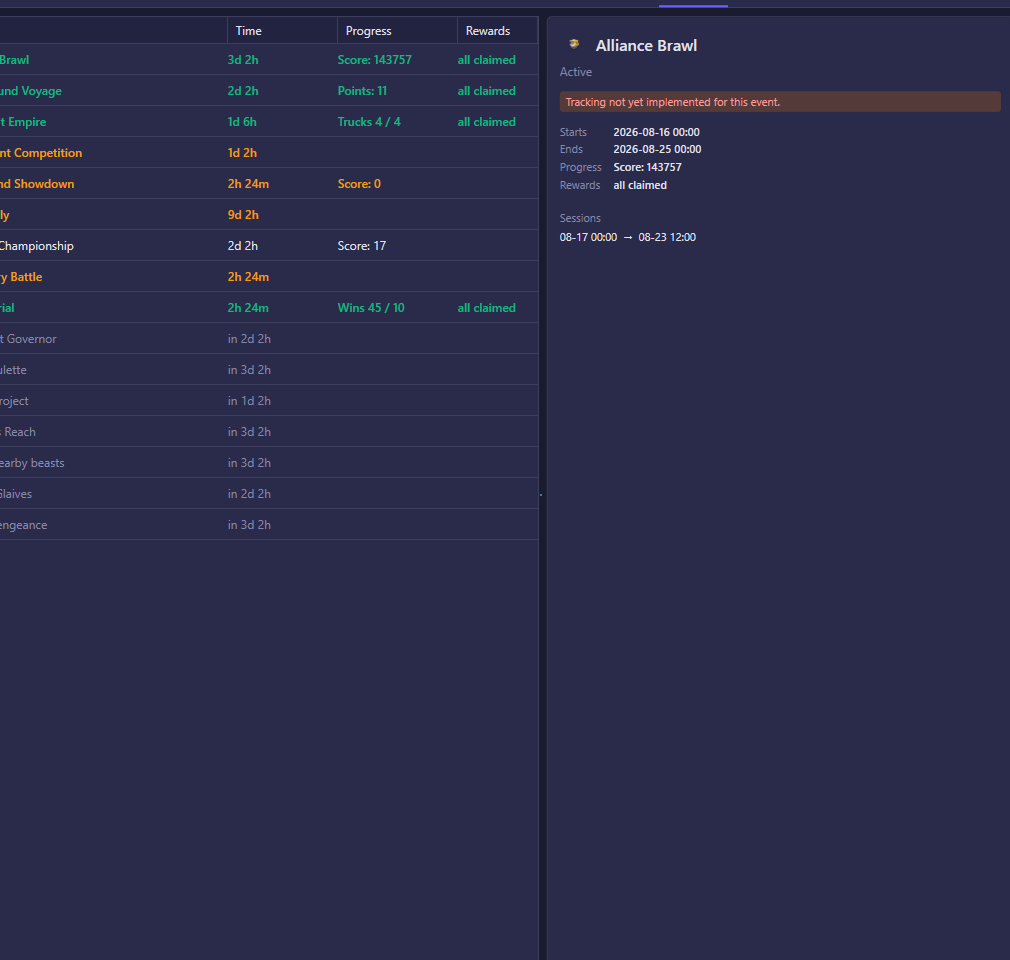
Task: Click the Active status label
Action: 575,72
